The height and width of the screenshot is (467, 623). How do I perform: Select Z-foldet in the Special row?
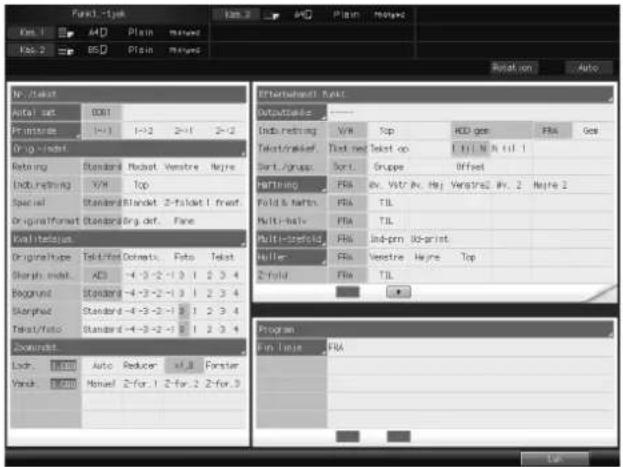click(184, 203)
